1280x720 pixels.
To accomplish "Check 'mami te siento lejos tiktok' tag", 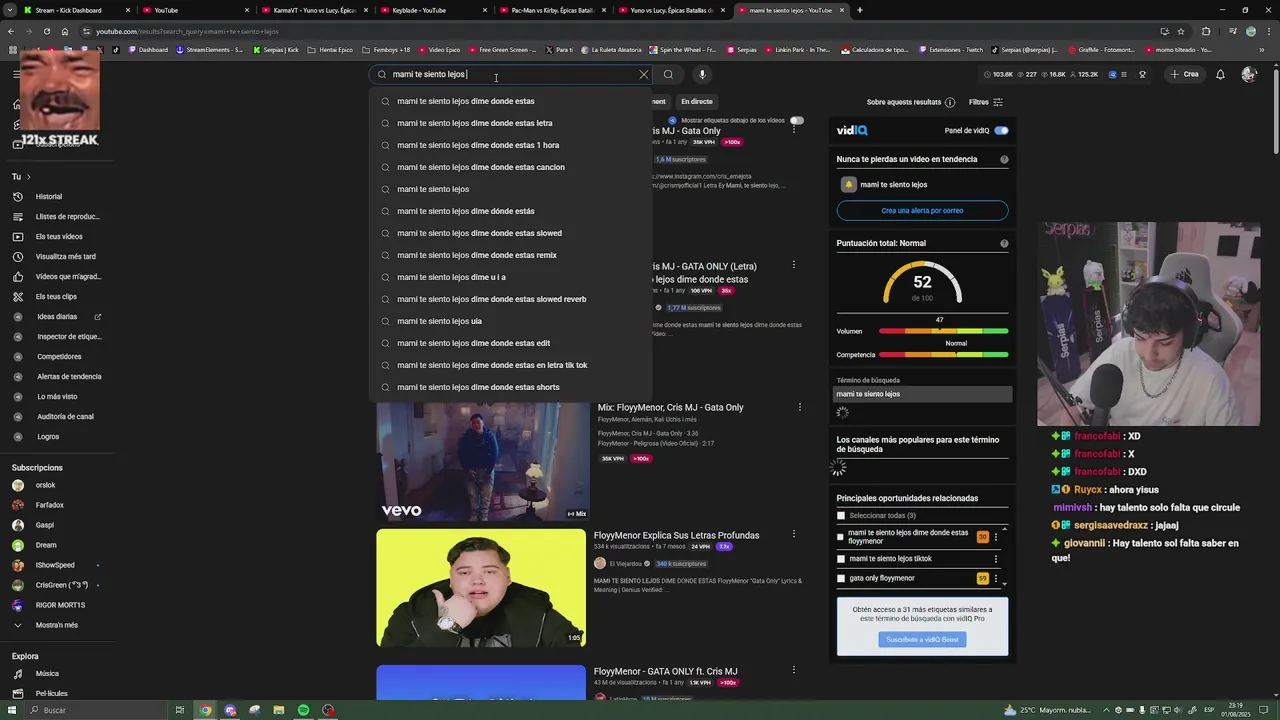I will (841, 559).
